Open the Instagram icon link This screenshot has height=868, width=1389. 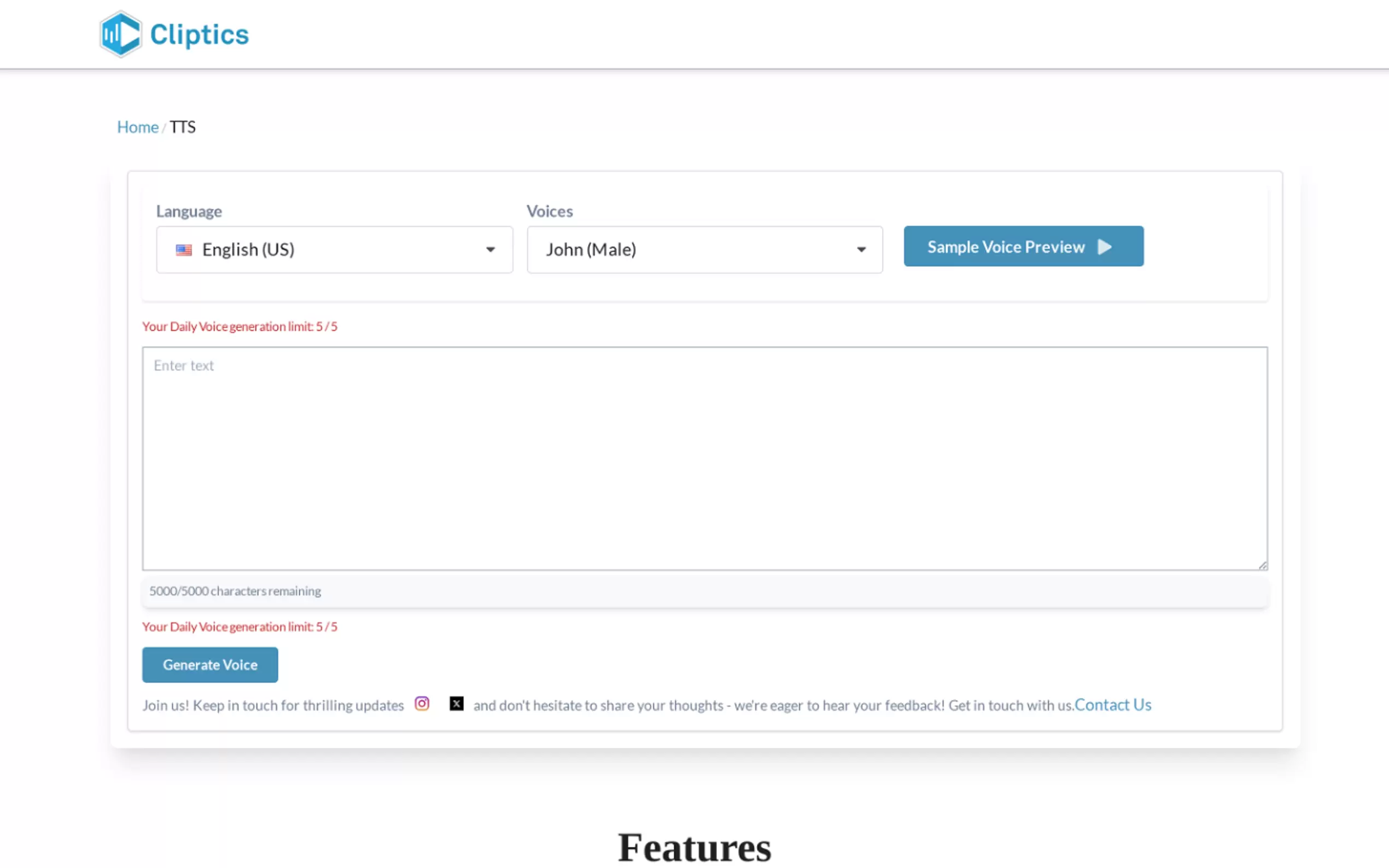(x=422, y=704)
